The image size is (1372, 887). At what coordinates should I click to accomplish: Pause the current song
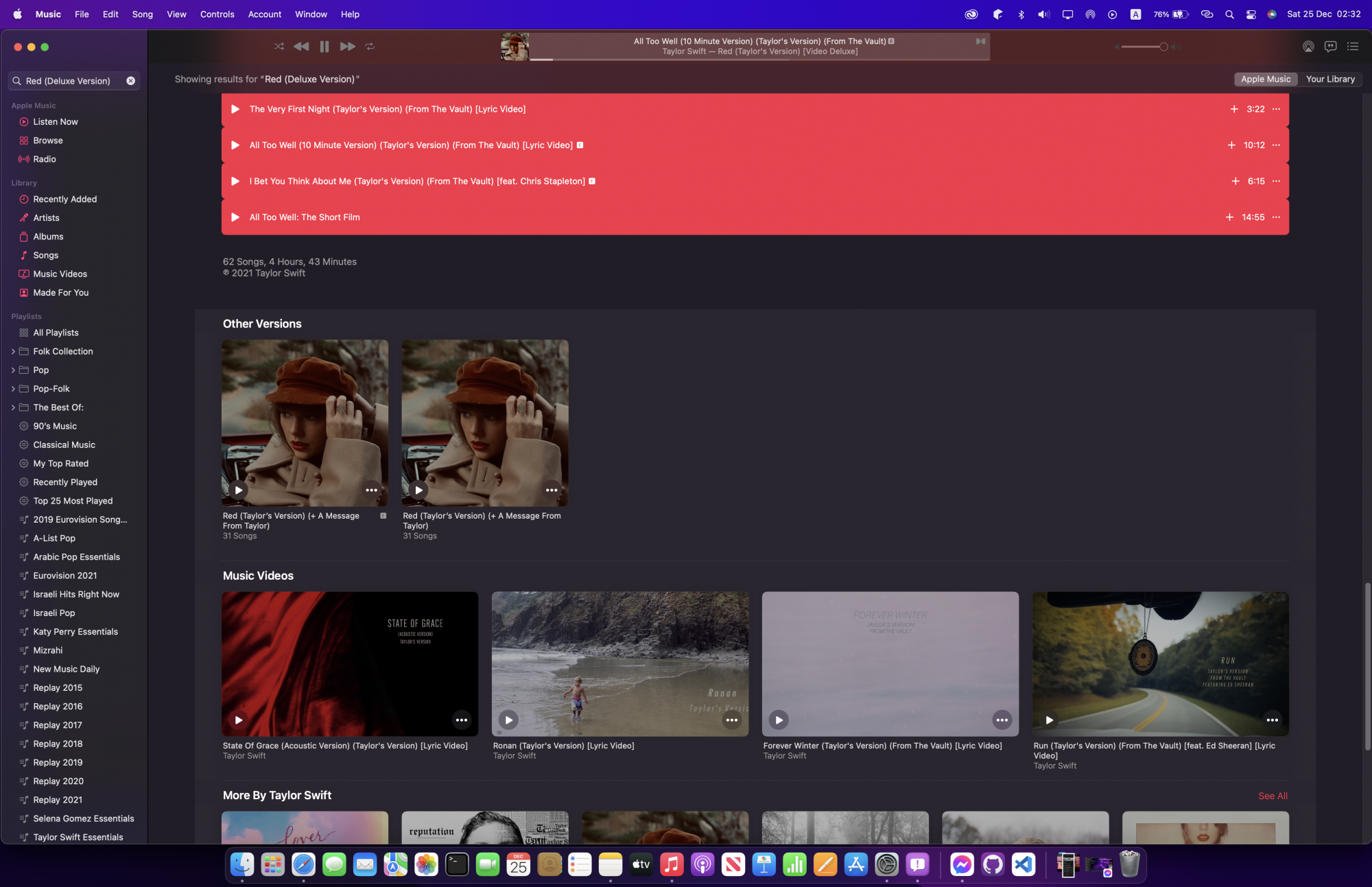point(324,47)
